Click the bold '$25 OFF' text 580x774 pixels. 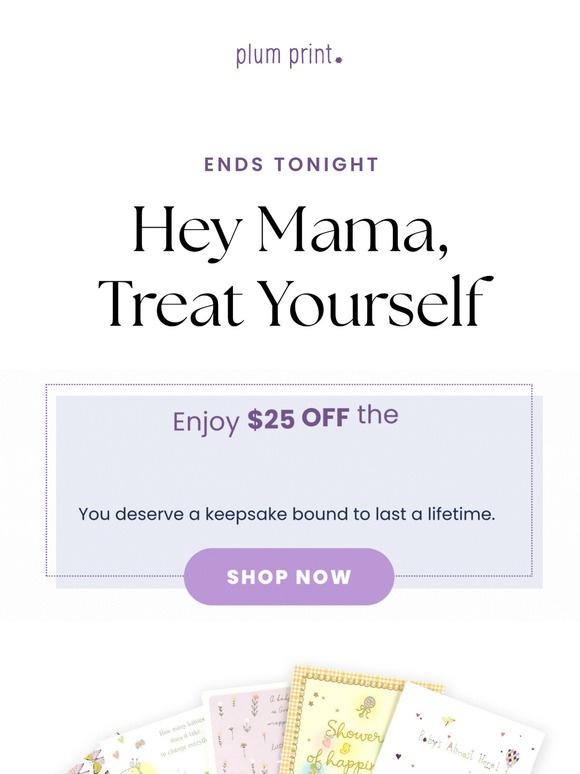tap(298, 419)
